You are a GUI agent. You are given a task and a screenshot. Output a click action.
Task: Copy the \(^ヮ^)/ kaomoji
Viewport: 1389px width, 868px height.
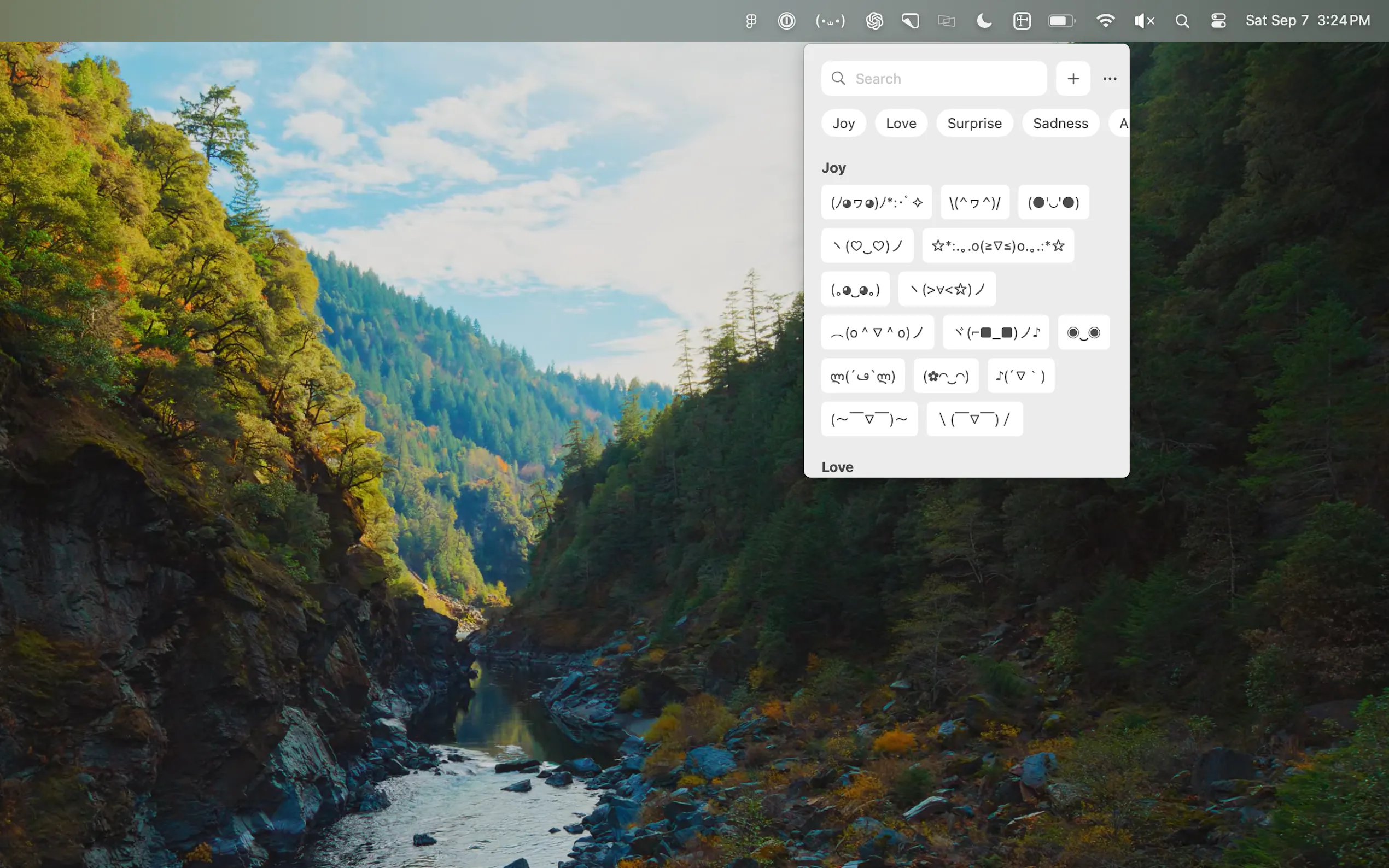(x=974, y=203)
